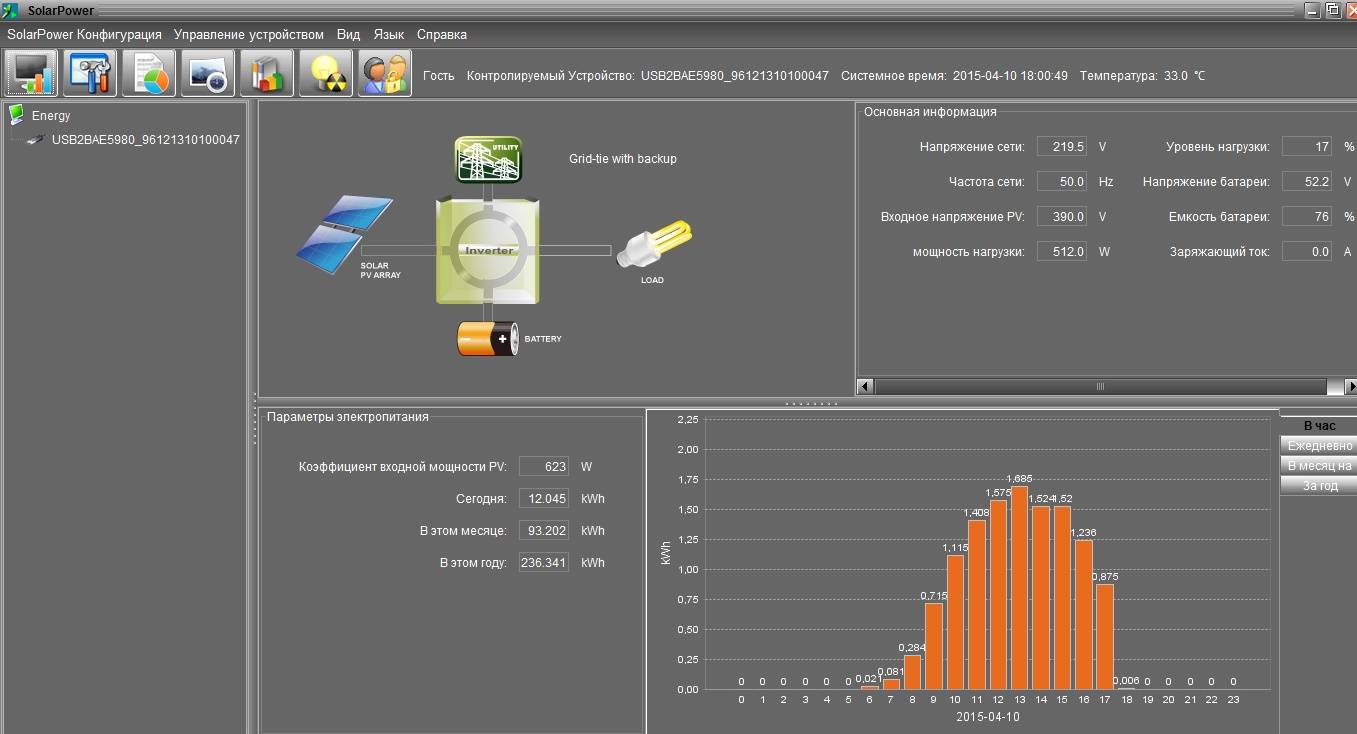Open the users with padlock login icon
Viewport: 1357px width, 734px height.
385,73
